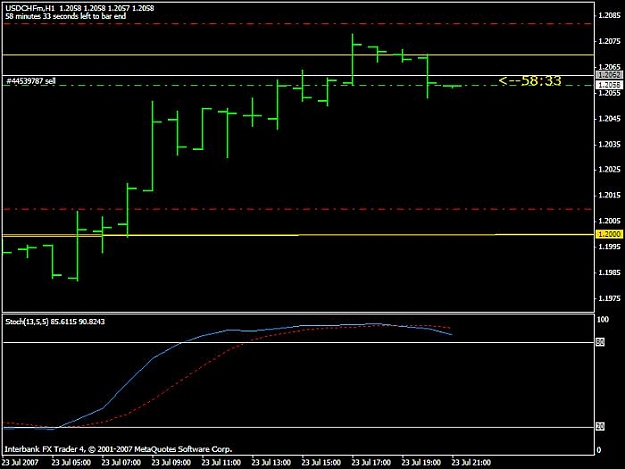Click the '23 Jul 2007' time axis label

tap(20, 463)
